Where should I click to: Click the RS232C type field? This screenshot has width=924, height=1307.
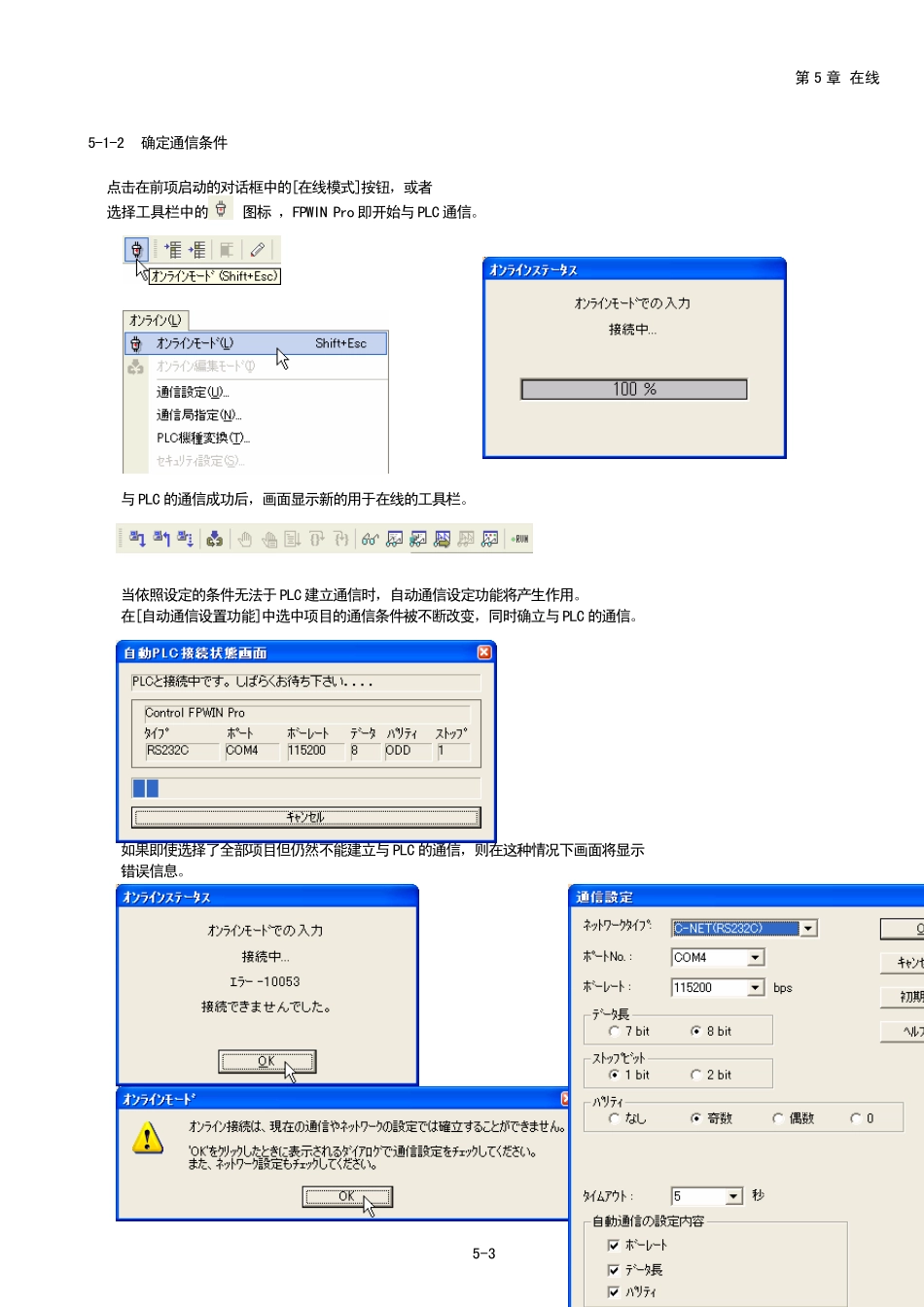(x=182, y=751)
